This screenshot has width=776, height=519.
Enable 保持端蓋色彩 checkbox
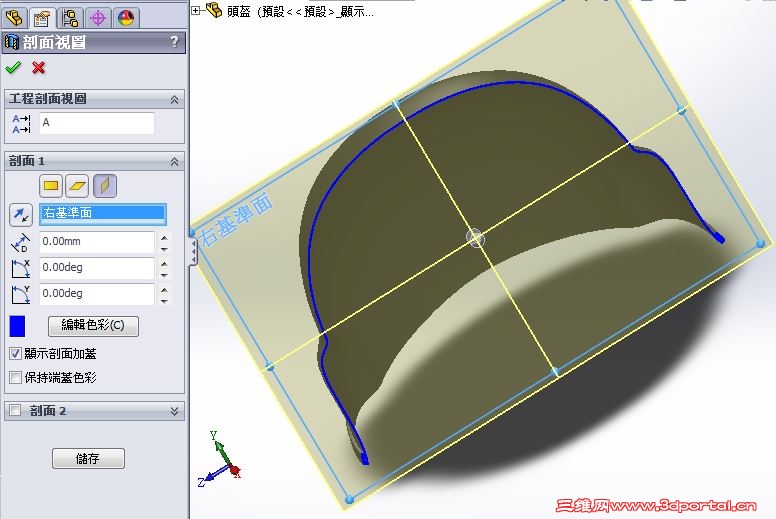click(15, 377)
